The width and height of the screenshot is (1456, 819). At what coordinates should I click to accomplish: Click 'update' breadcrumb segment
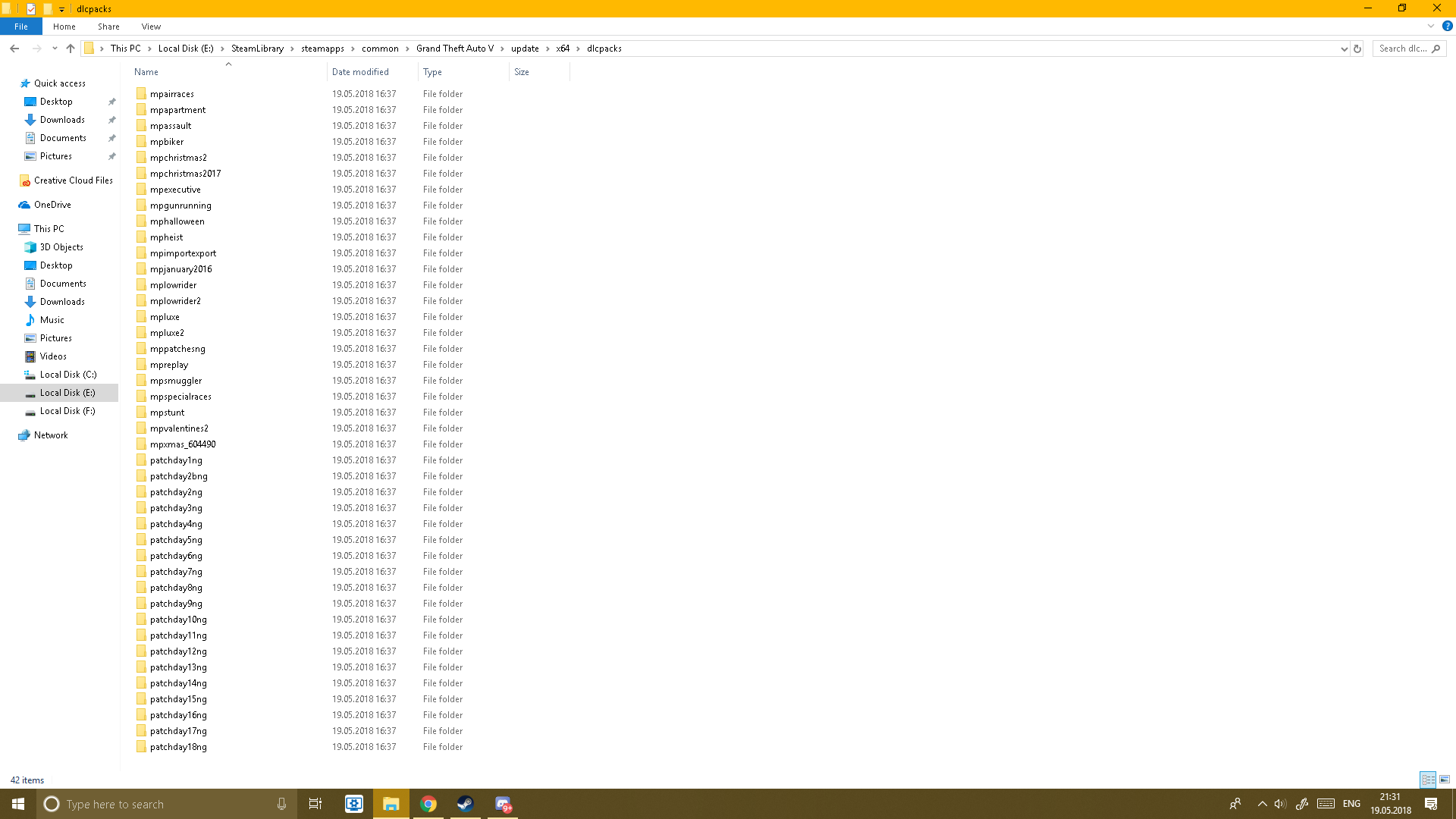525,49
